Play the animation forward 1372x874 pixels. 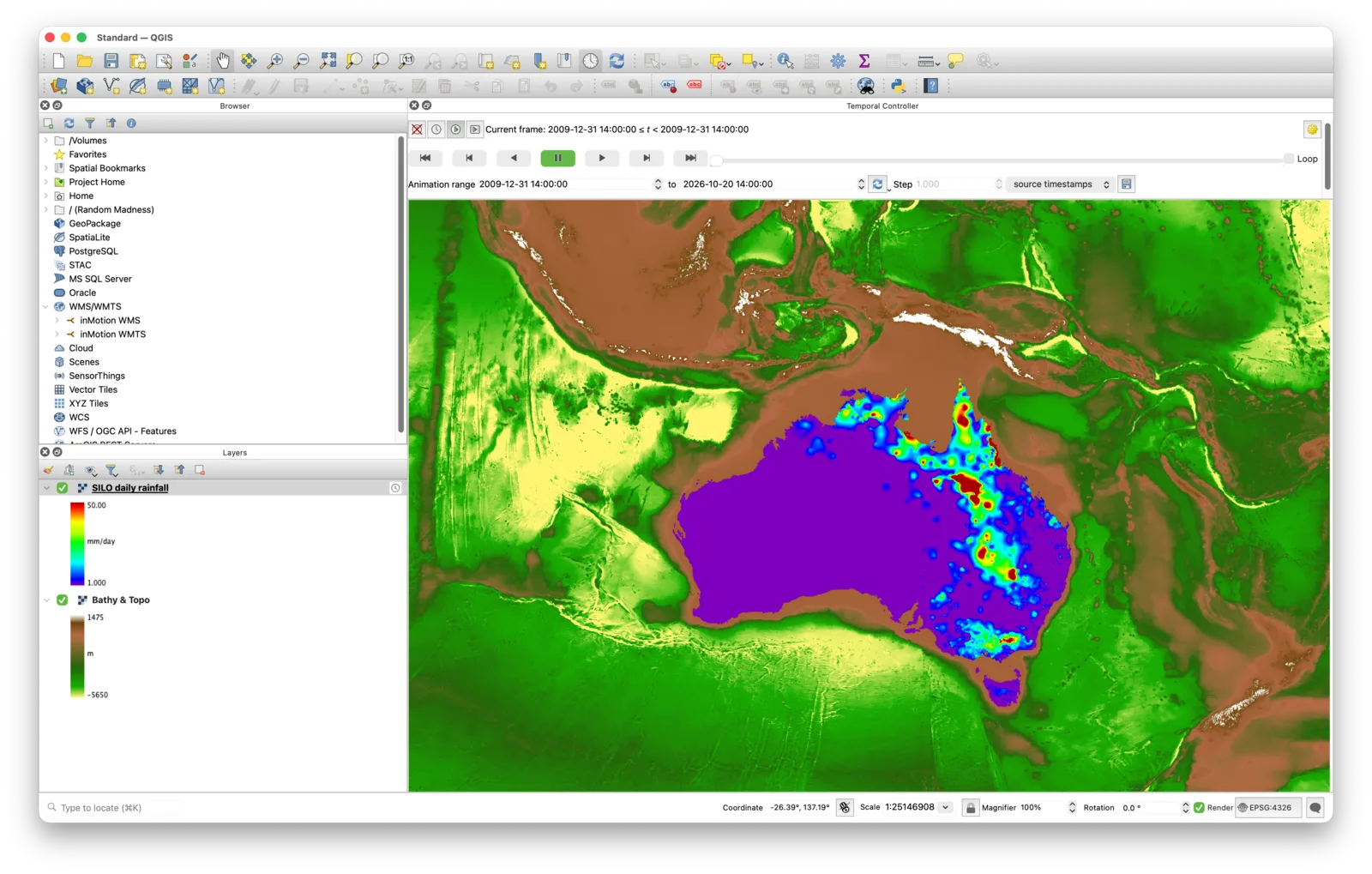click(x=602, y=158)
